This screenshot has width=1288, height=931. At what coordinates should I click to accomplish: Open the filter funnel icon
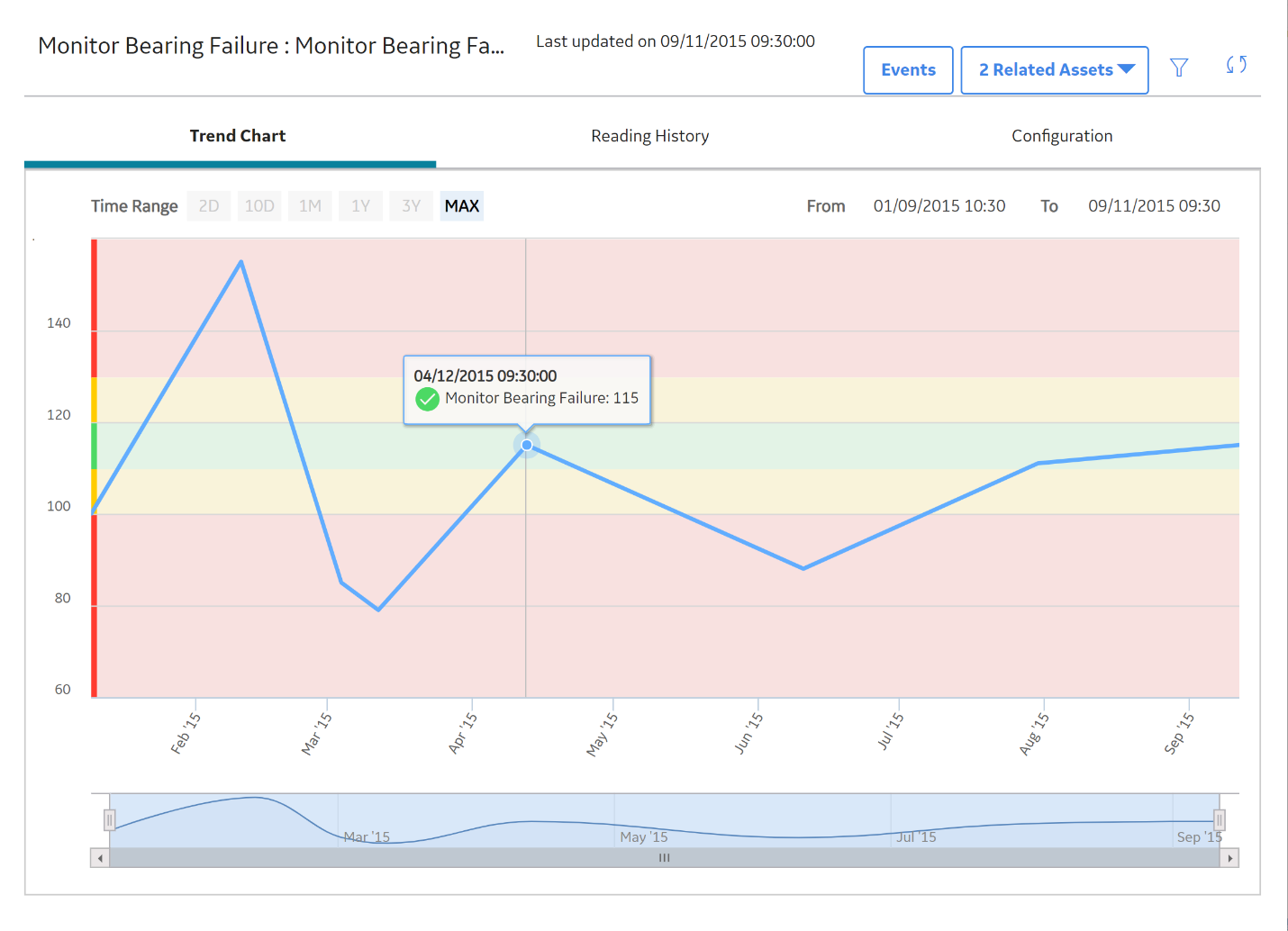[x=1179, y=68]
